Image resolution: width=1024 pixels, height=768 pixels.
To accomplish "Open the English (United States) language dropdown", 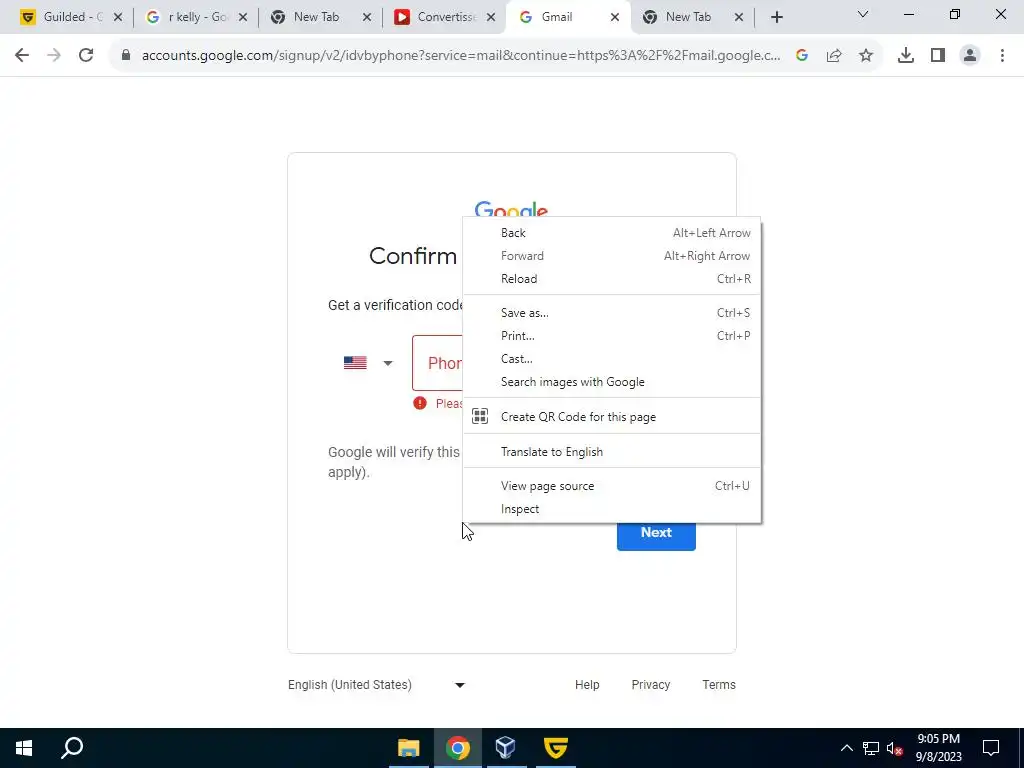I will click(x=377, y=685).
